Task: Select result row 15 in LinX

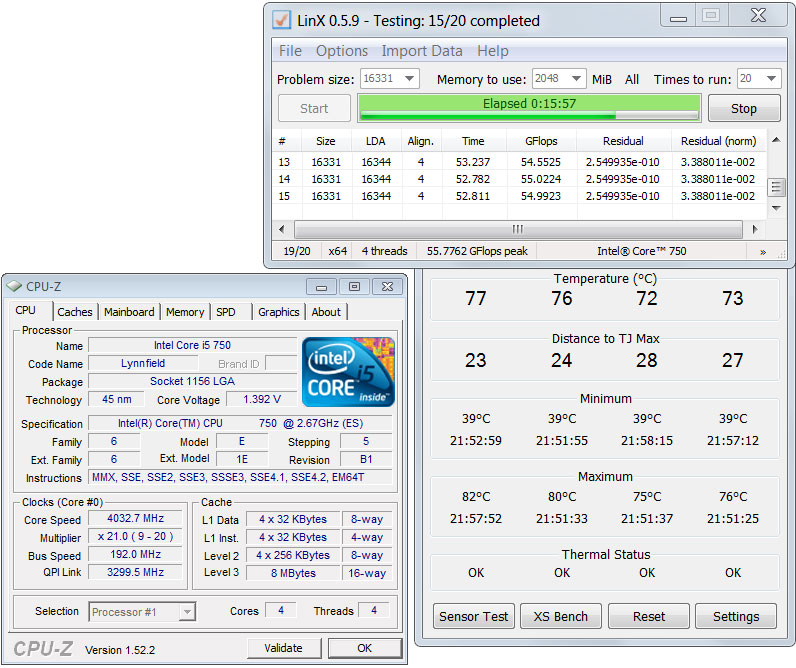Action: pyautogui.click(x=518, y=196)
